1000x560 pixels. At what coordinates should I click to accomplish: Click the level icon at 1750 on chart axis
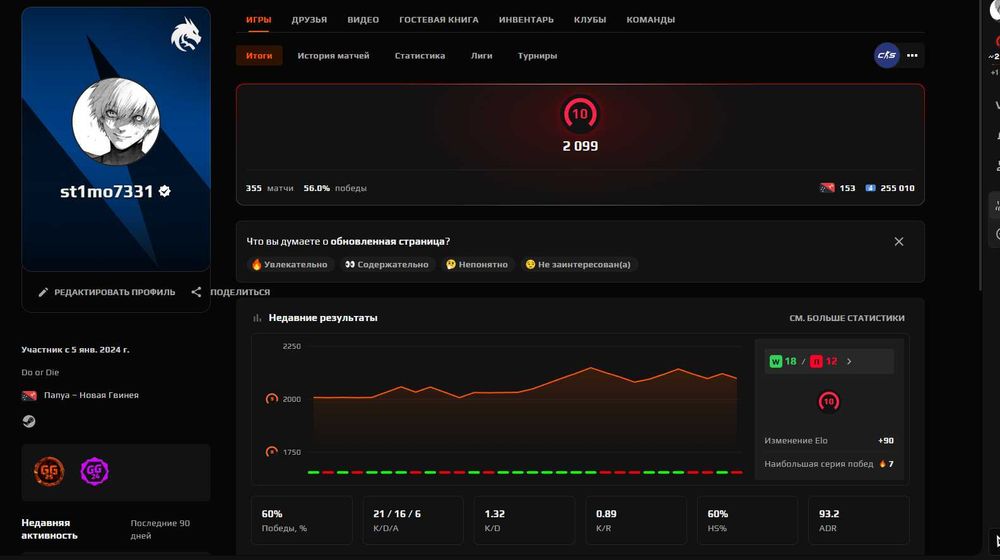[x=272, y=452]
